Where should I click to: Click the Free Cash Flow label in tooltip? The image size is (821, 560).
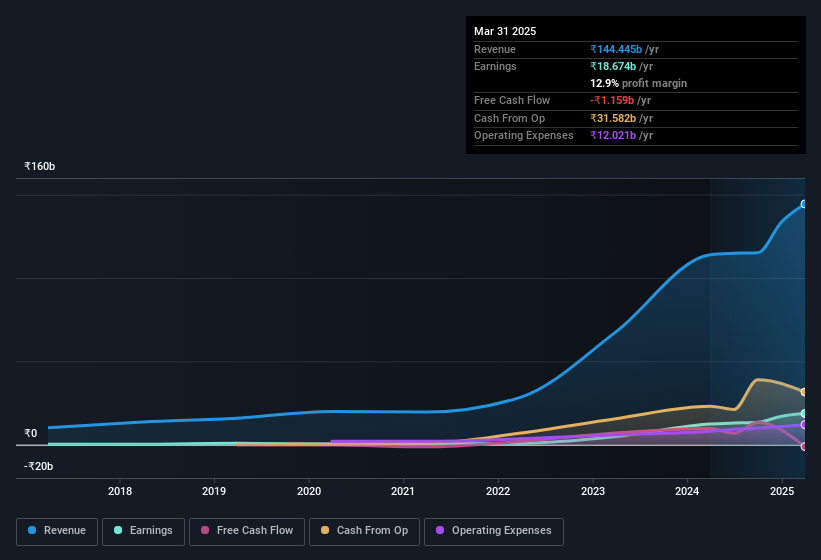point(512,100)
